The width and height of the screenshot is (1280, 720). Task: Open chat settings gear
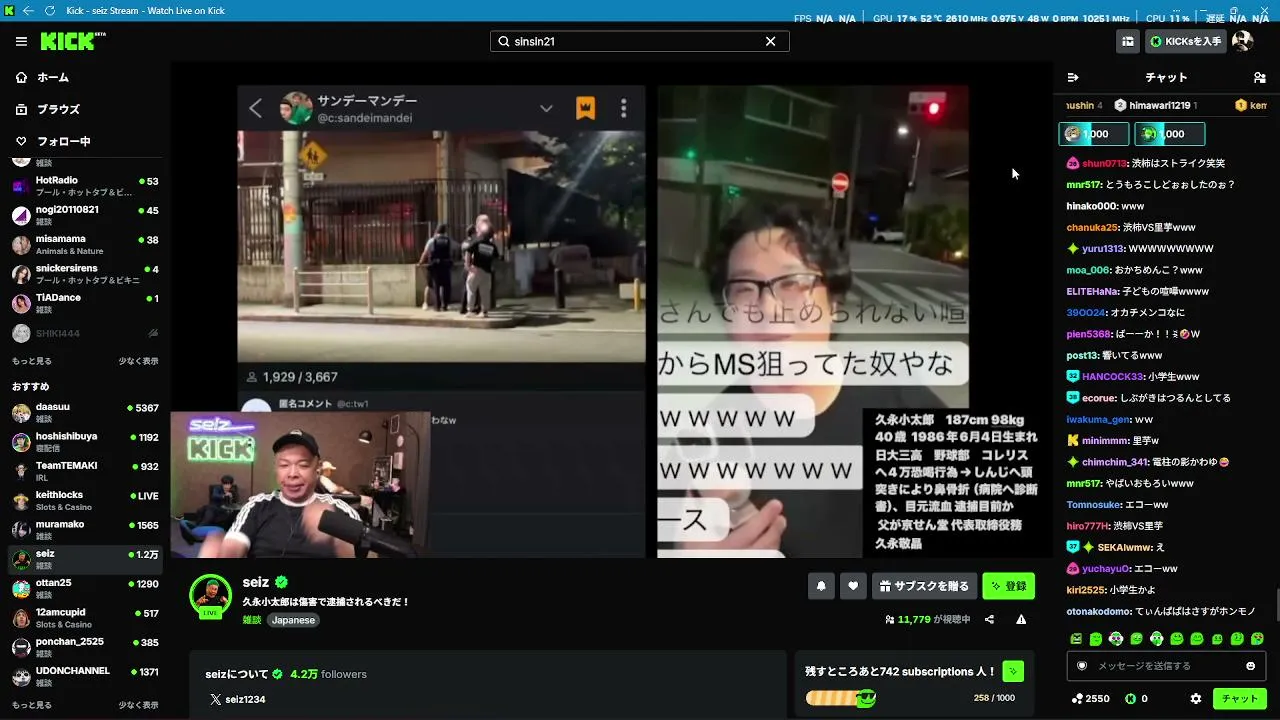[1195, 699]
